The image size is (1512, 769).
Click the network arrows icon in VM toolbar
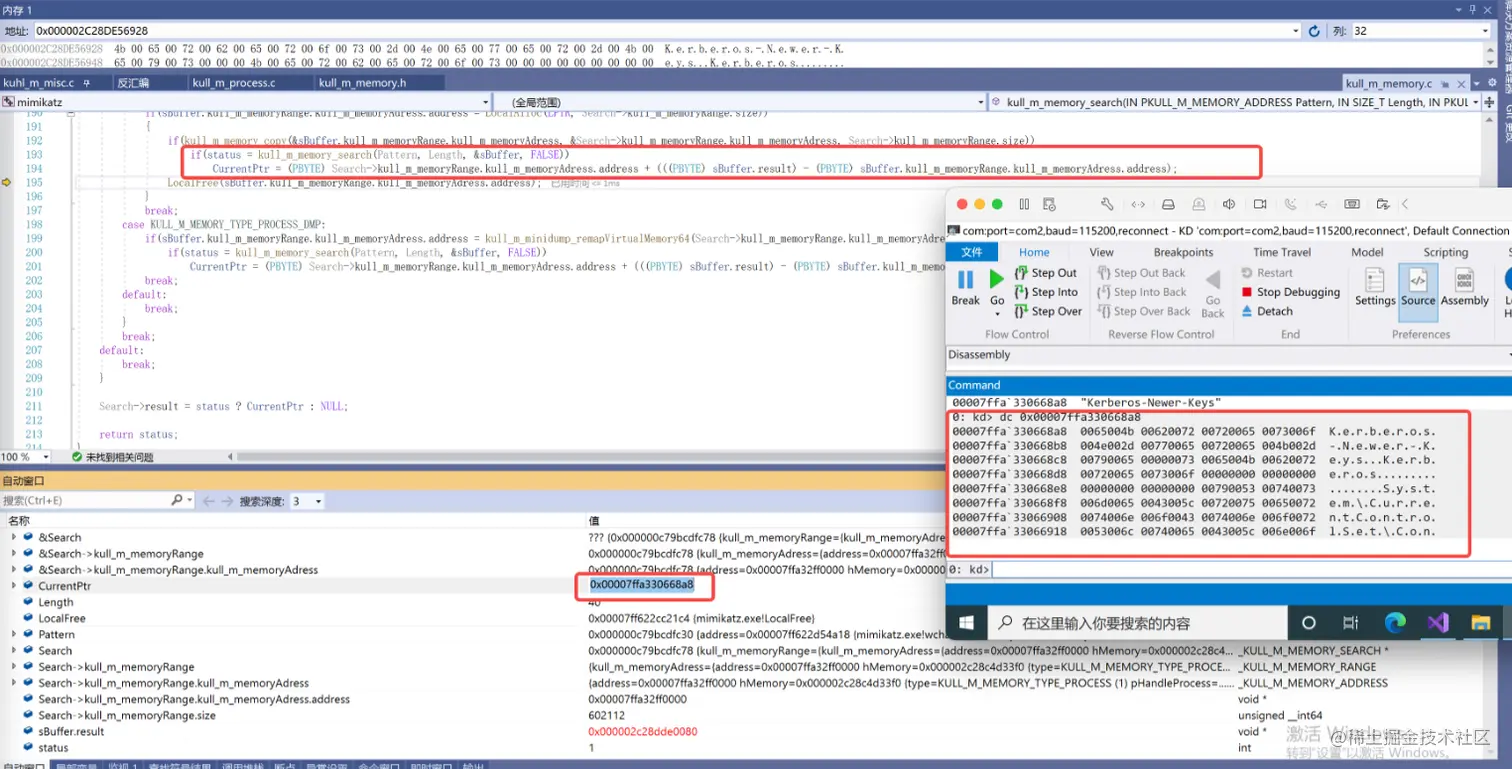click(x=1138, y=204)
